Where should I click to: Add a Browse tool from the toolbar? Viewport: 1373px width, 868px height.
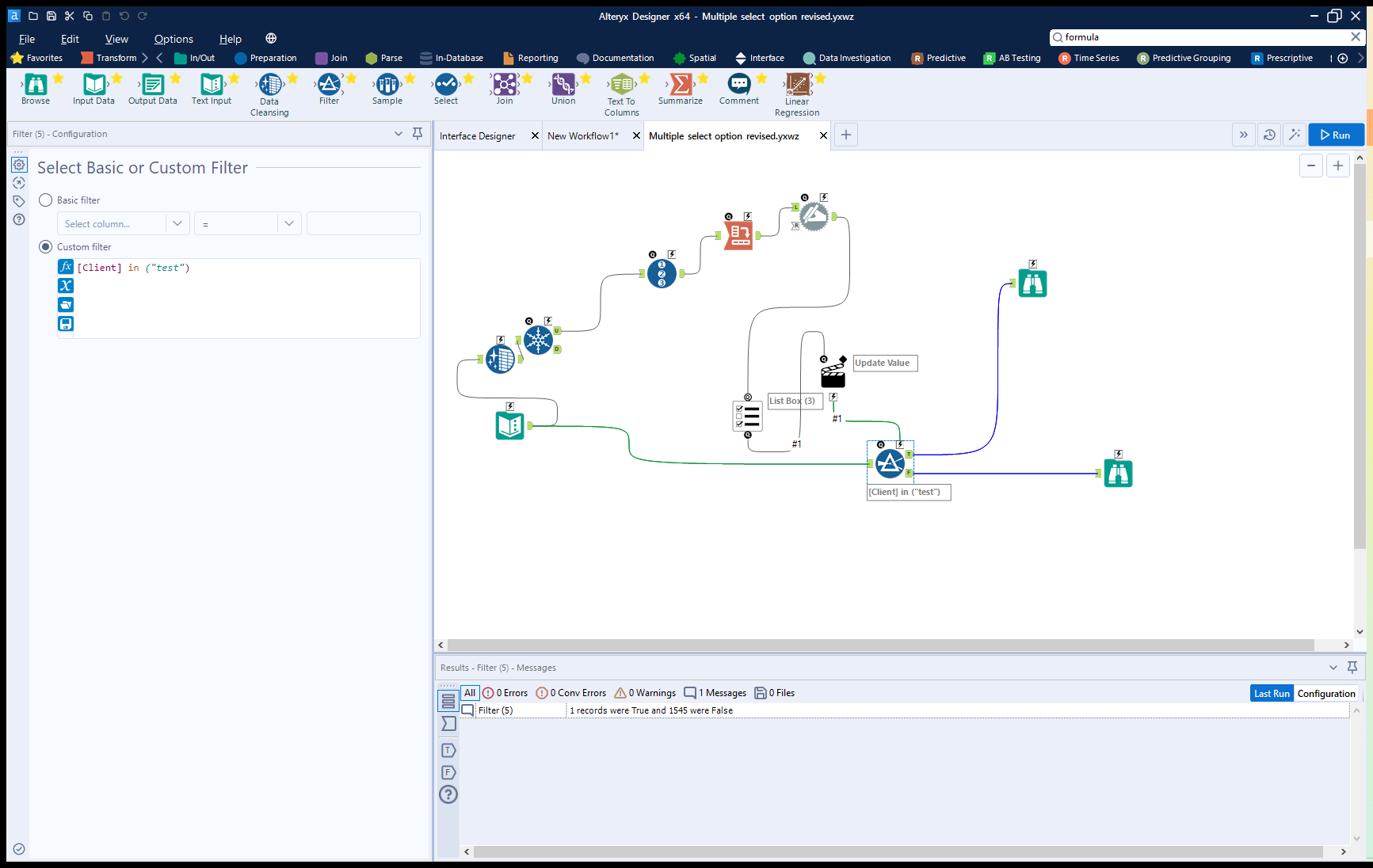click(x=35, y=85)
